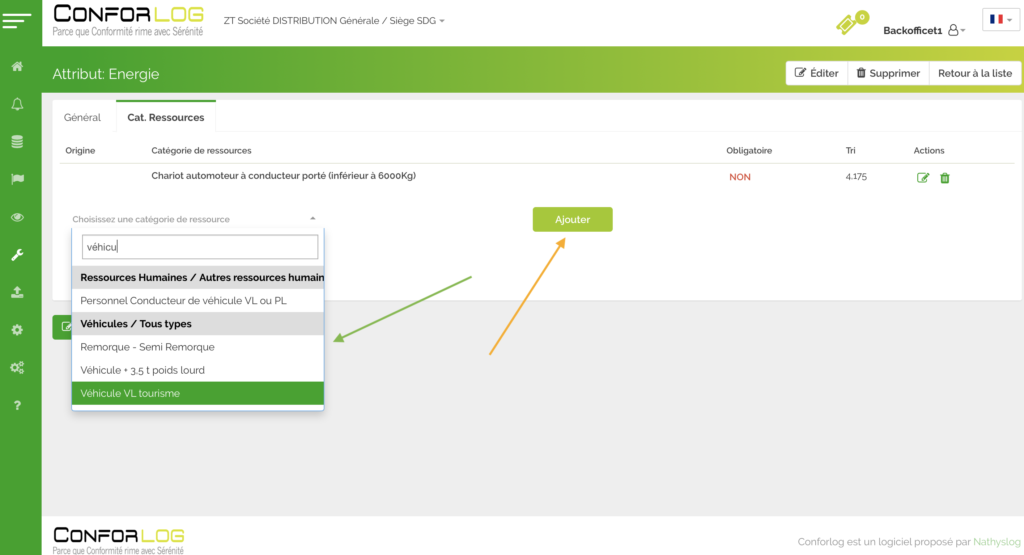Click the search field containing 'véhicu'
Viewport: 1024px width, 555px height.
point(200,247)
